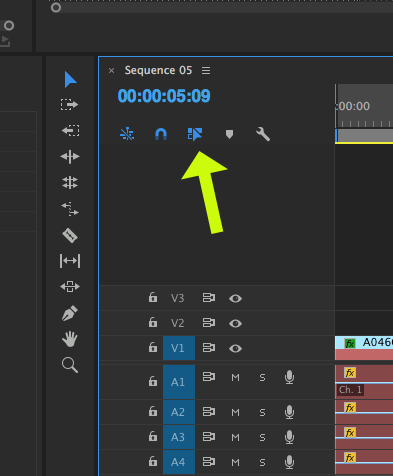The image size is (393, 476).
Task: Select the Hand tool
Action: pyautogui.click(x=70, y=339)
